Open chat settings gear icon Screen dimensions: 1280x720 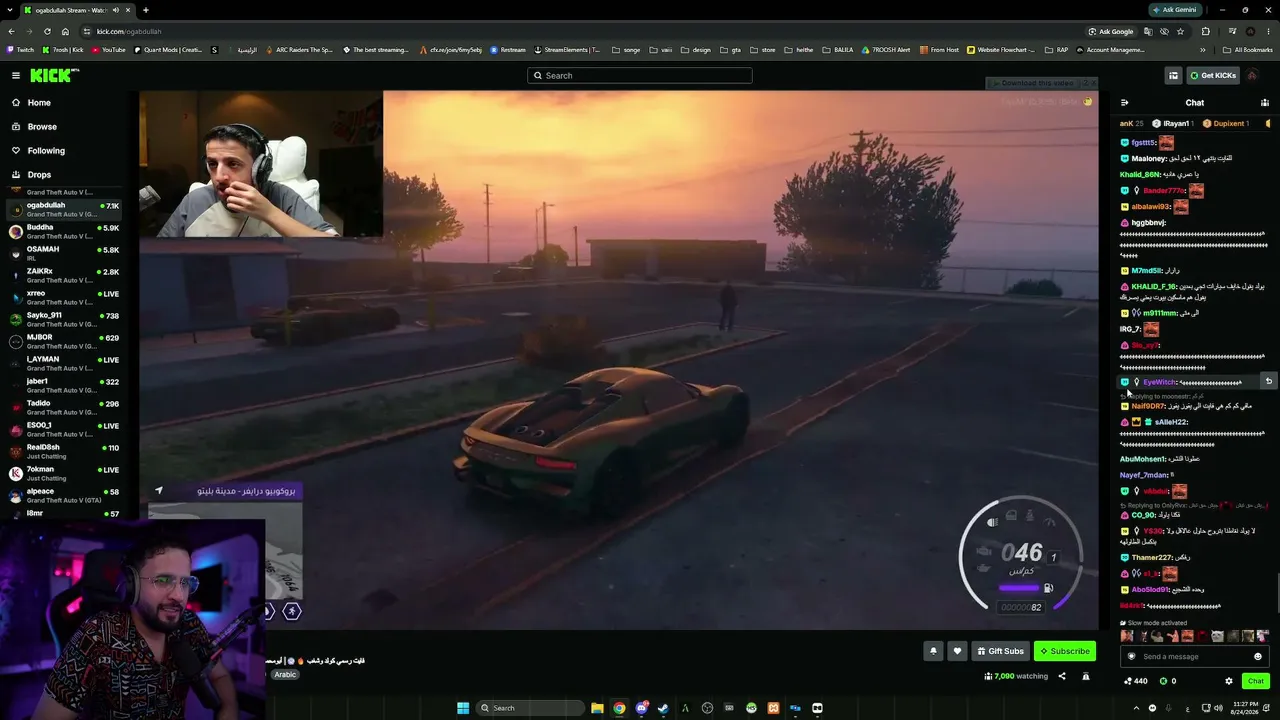tap(1229, 681)
